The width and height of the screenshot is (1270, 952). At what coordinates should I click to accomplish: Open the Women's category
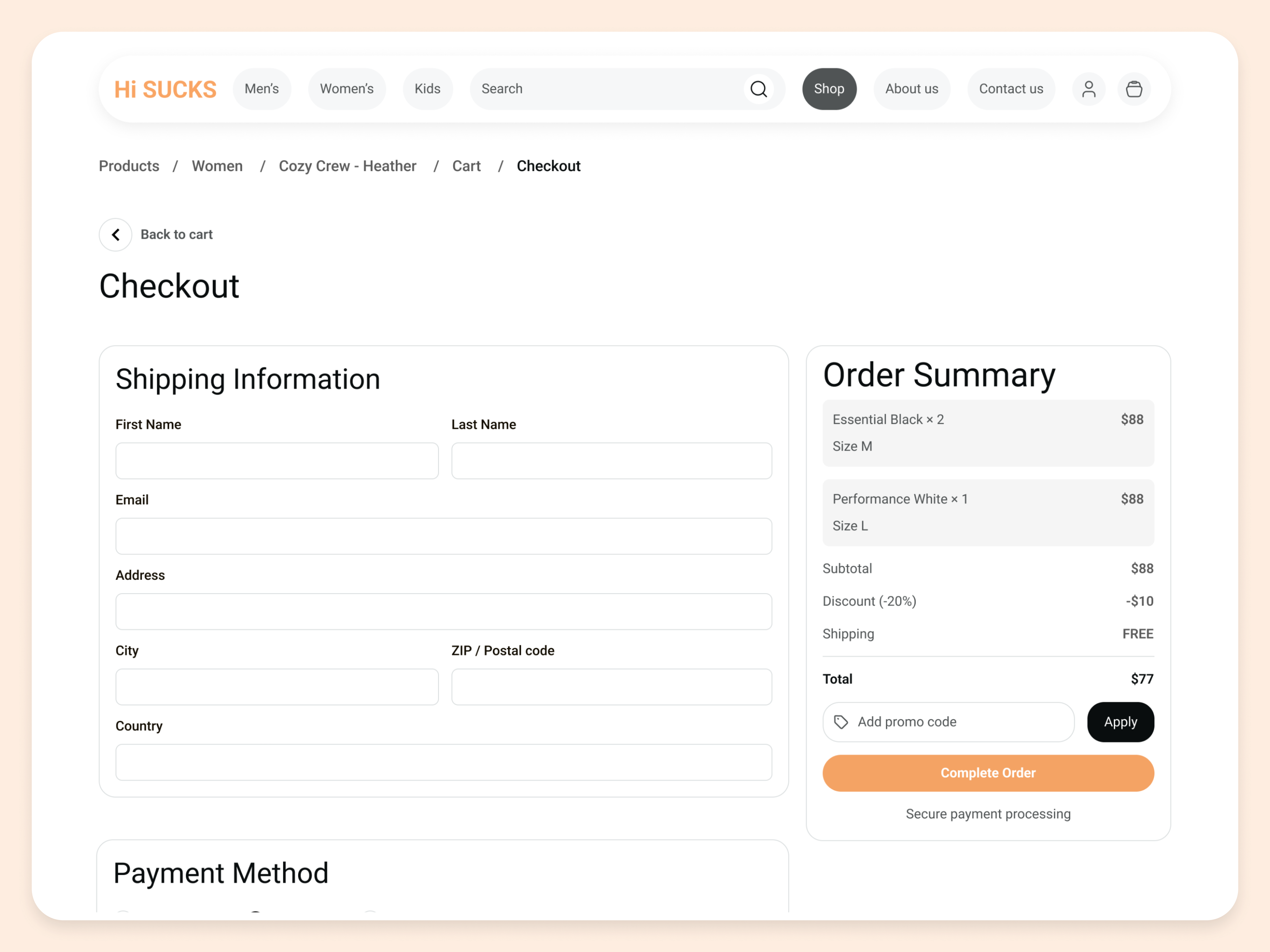click(x=347, y=89)
